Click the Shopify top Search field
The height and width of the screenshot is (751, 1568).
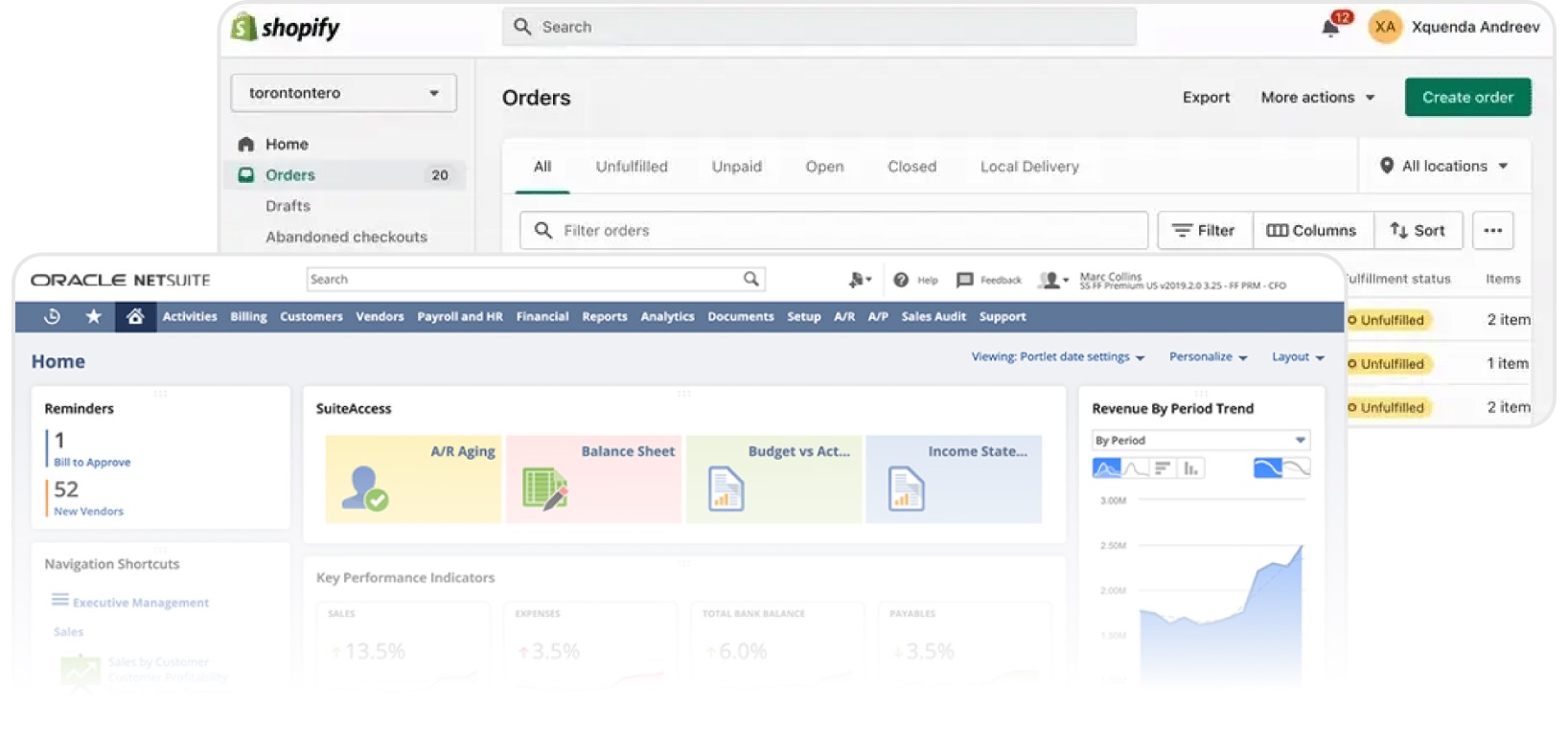point(819,27)
